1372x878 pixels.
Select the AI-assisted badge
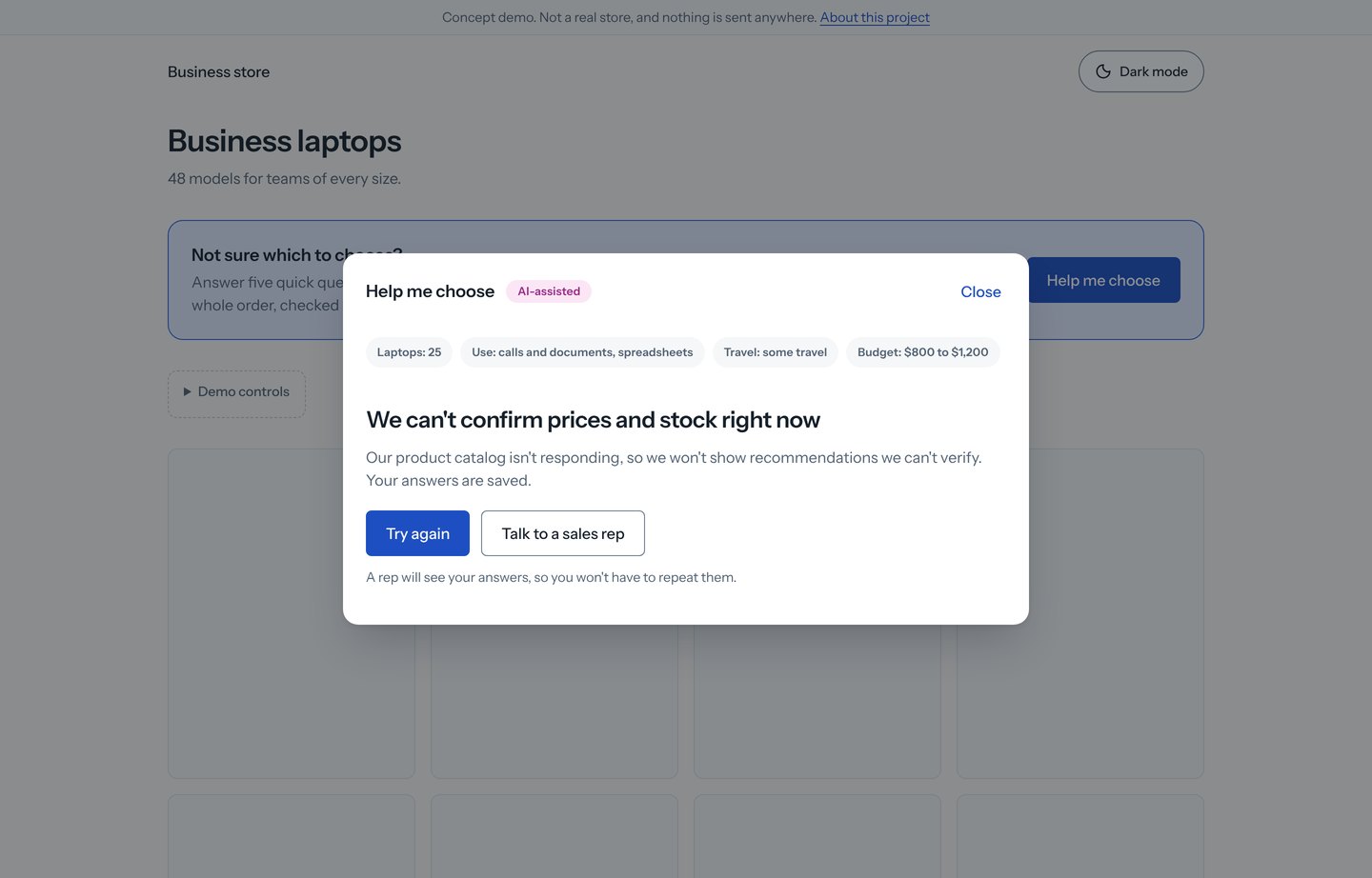tap(549, 291)
